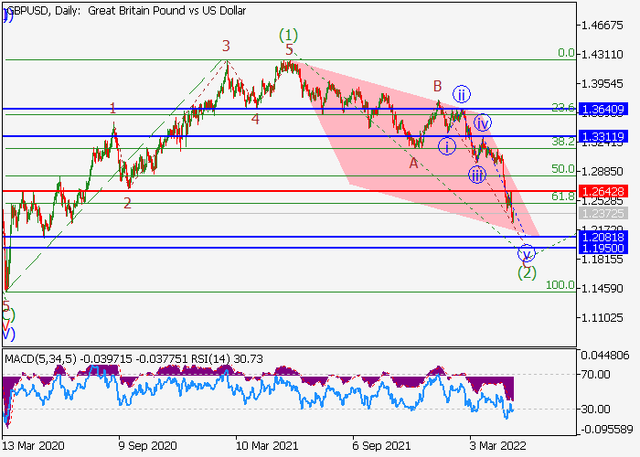Select the 1.39545 price axis label
The height and width of the screenshot is (457, 640).
pyautogui.click(x=602, y=84)
